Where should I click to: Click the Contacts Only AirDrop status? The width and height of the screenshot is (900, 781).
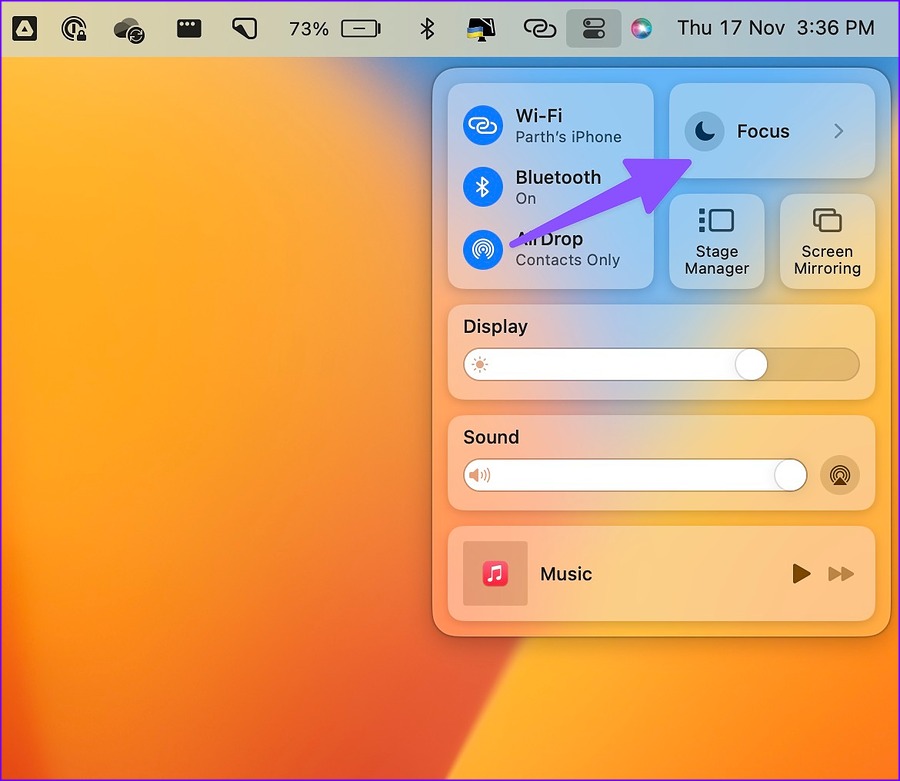(x=568, y=260)
